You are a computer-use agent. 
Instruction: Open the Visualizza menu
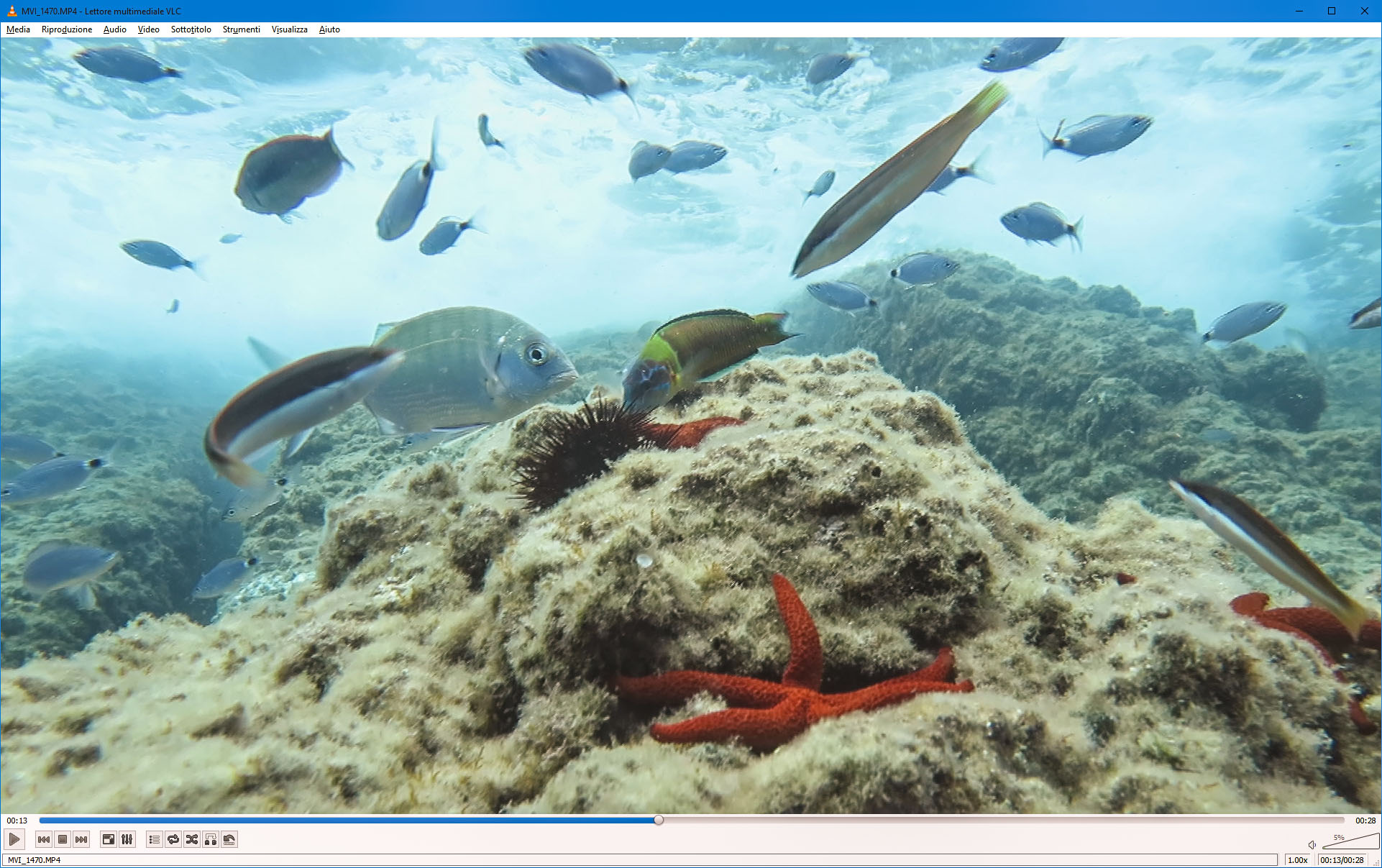[289, 29]
